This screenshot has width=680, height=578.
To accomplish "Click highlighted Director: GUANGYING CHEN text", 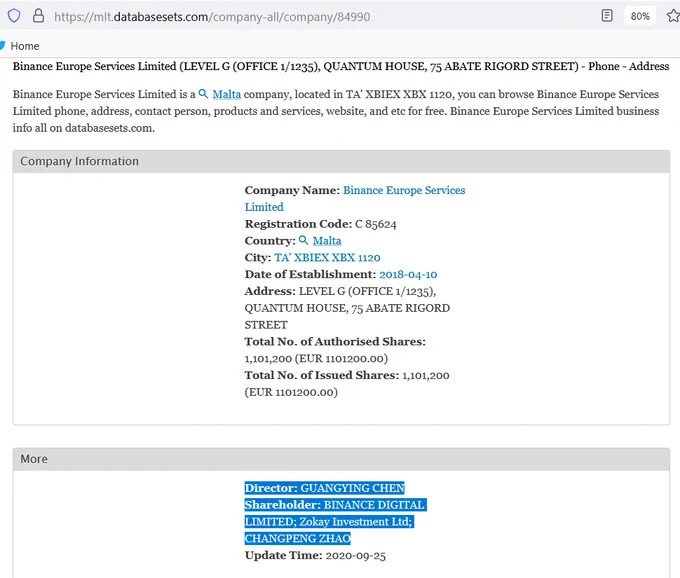I will [x=324, y=488].
